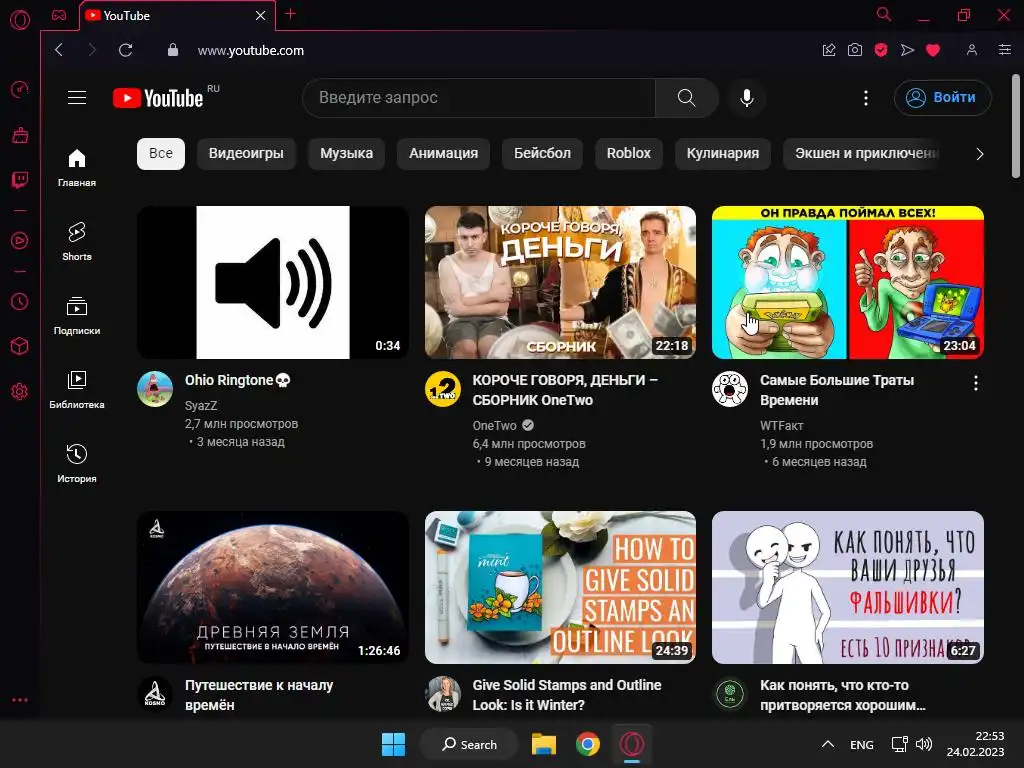Add page to bookmarks with heart icon
Viewport: 1024px width, 768px height.
(x=933, y=50)
